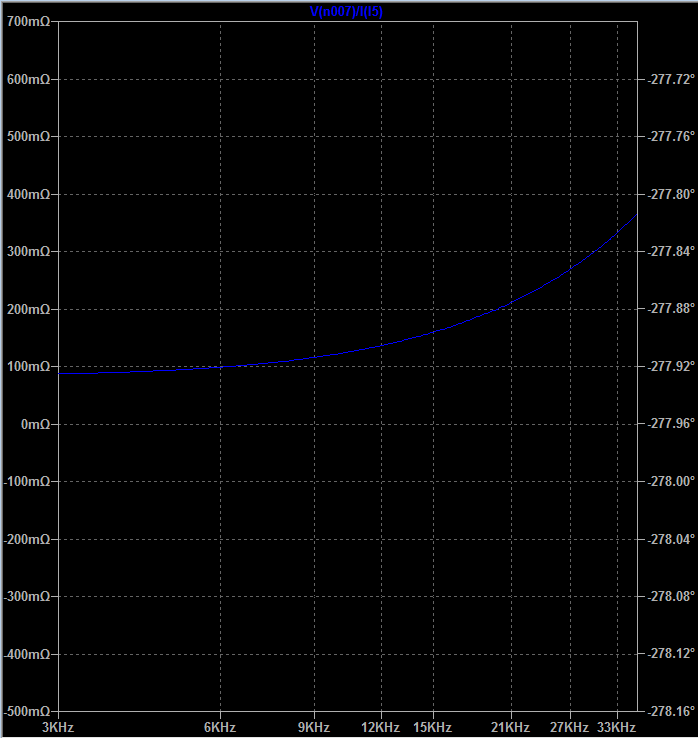Click the -200mΩ left axis label
This screenshot has width=698, height=738.
(27, 539)
